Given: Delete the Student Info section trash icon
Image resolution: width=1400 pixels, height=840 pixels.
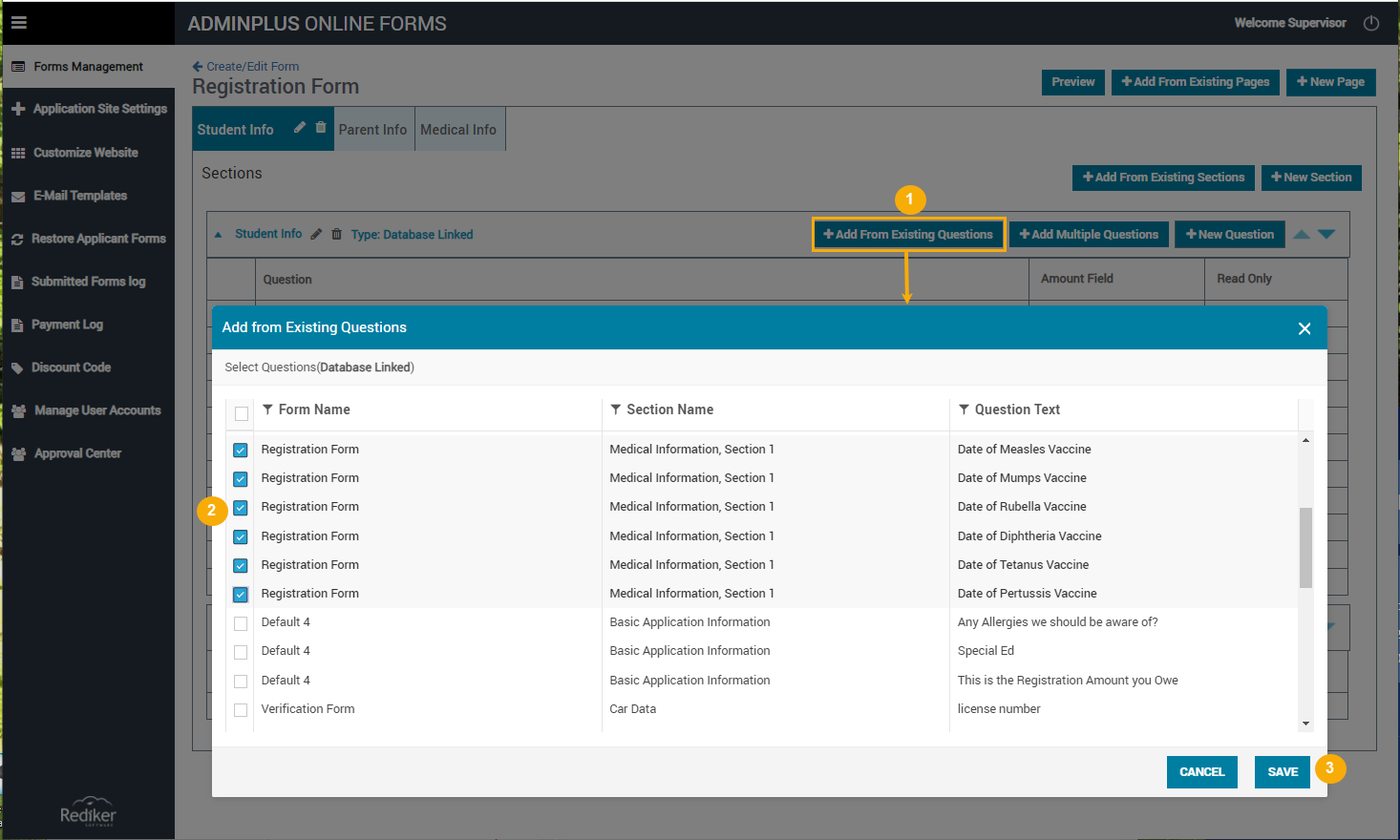Looking at the screenshot, I should (337, 234).
